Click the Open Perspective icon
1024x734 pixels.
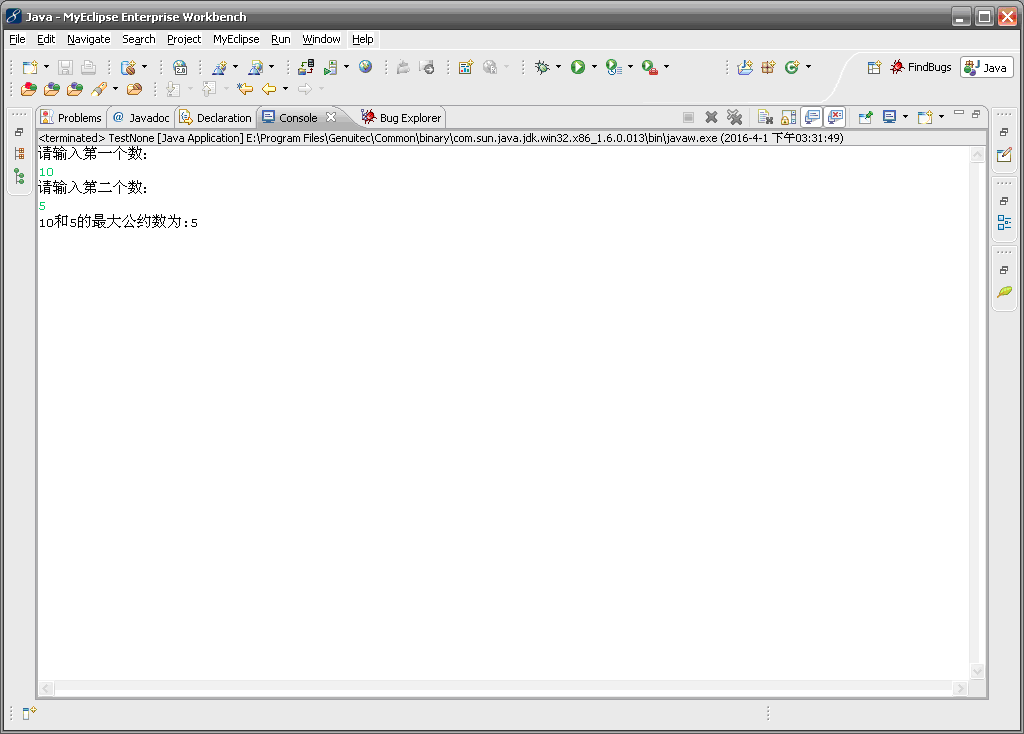tap(874, 67)
